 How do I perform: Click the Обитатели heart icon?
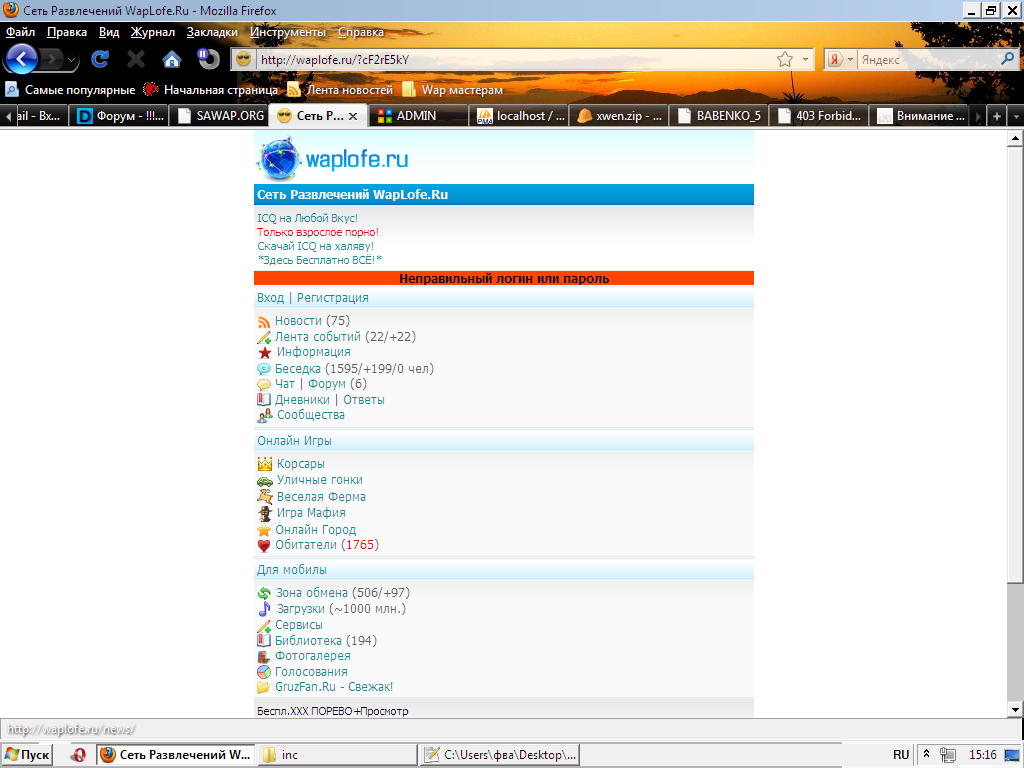pos(264,546)
